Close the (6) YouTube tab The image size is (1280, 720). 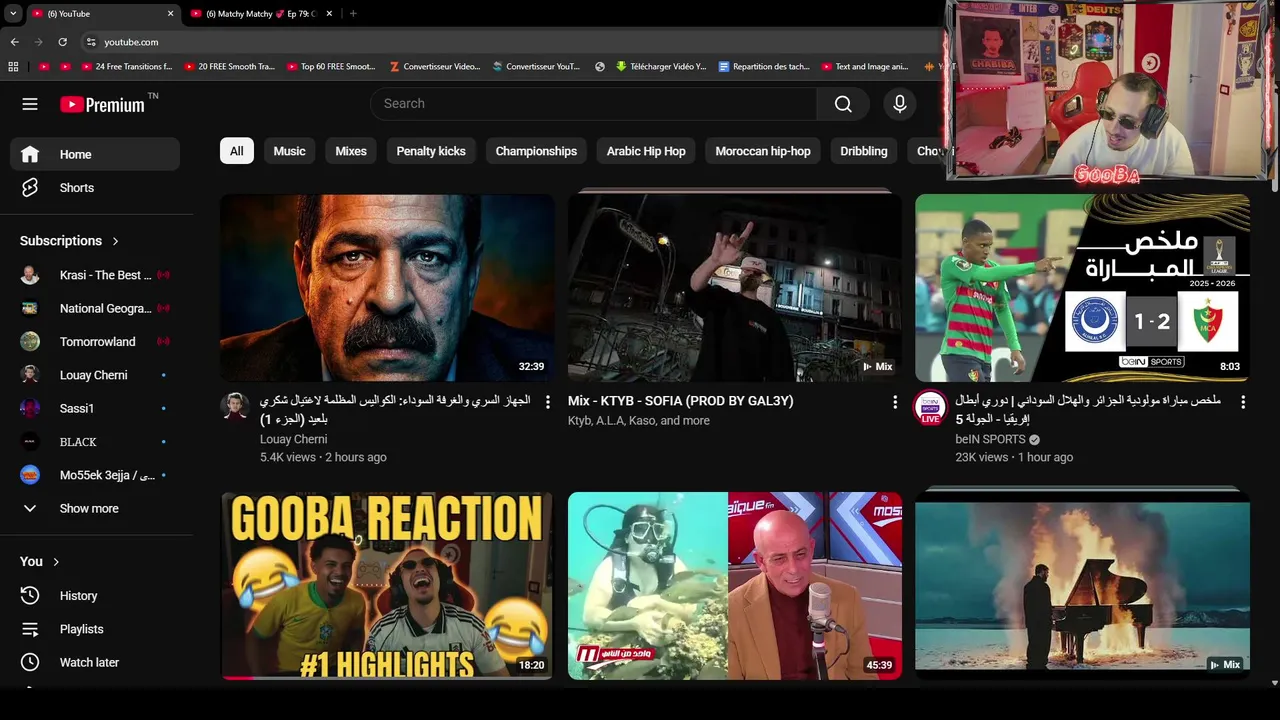point(170,14)
